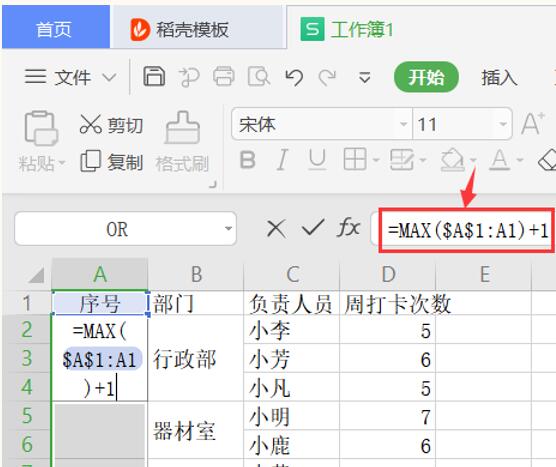Screen dimensions: 556x467
Task: Click the Eraser clear-format icon
Action: (x=547, y=161)
